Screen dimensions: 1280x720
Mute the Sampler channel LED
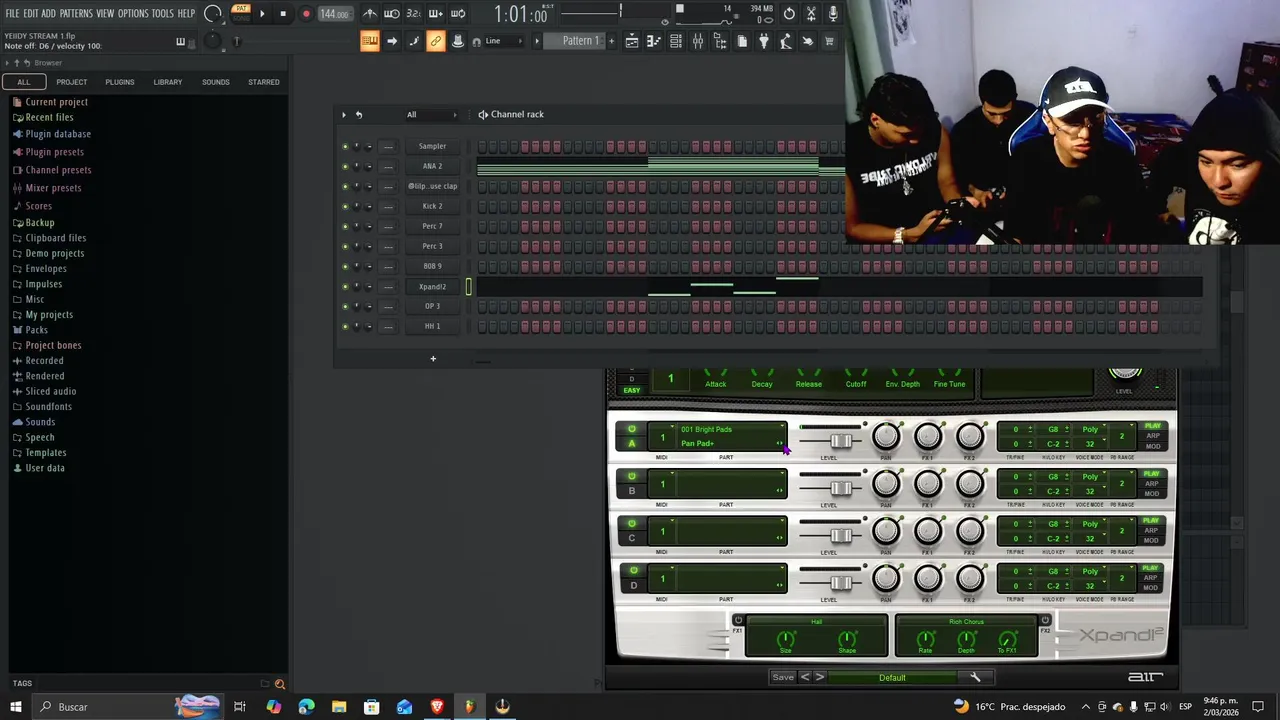point(346,146)
